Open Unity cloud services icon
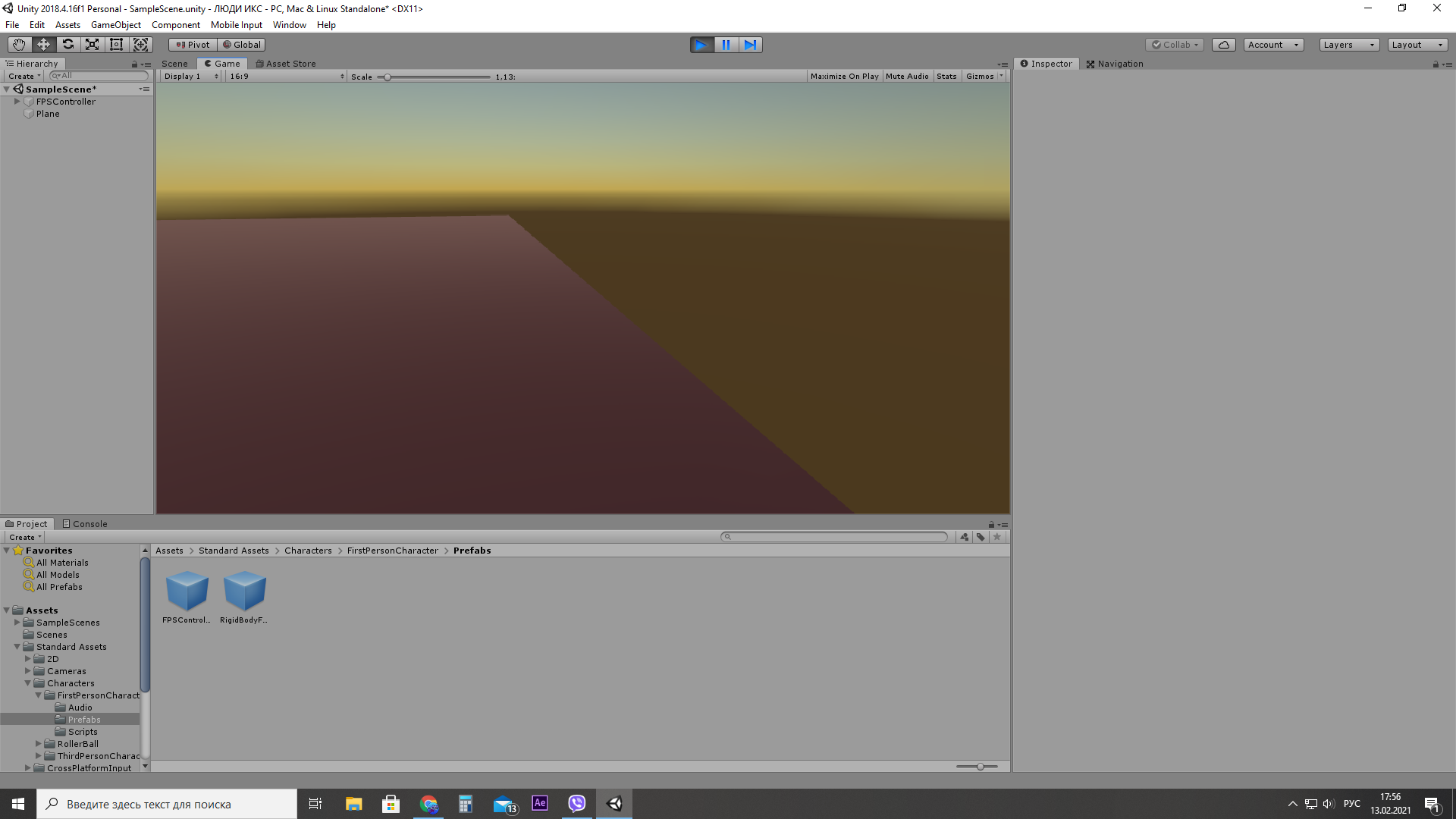This screenshot has width=1456, height=819. coord(1223,45)
